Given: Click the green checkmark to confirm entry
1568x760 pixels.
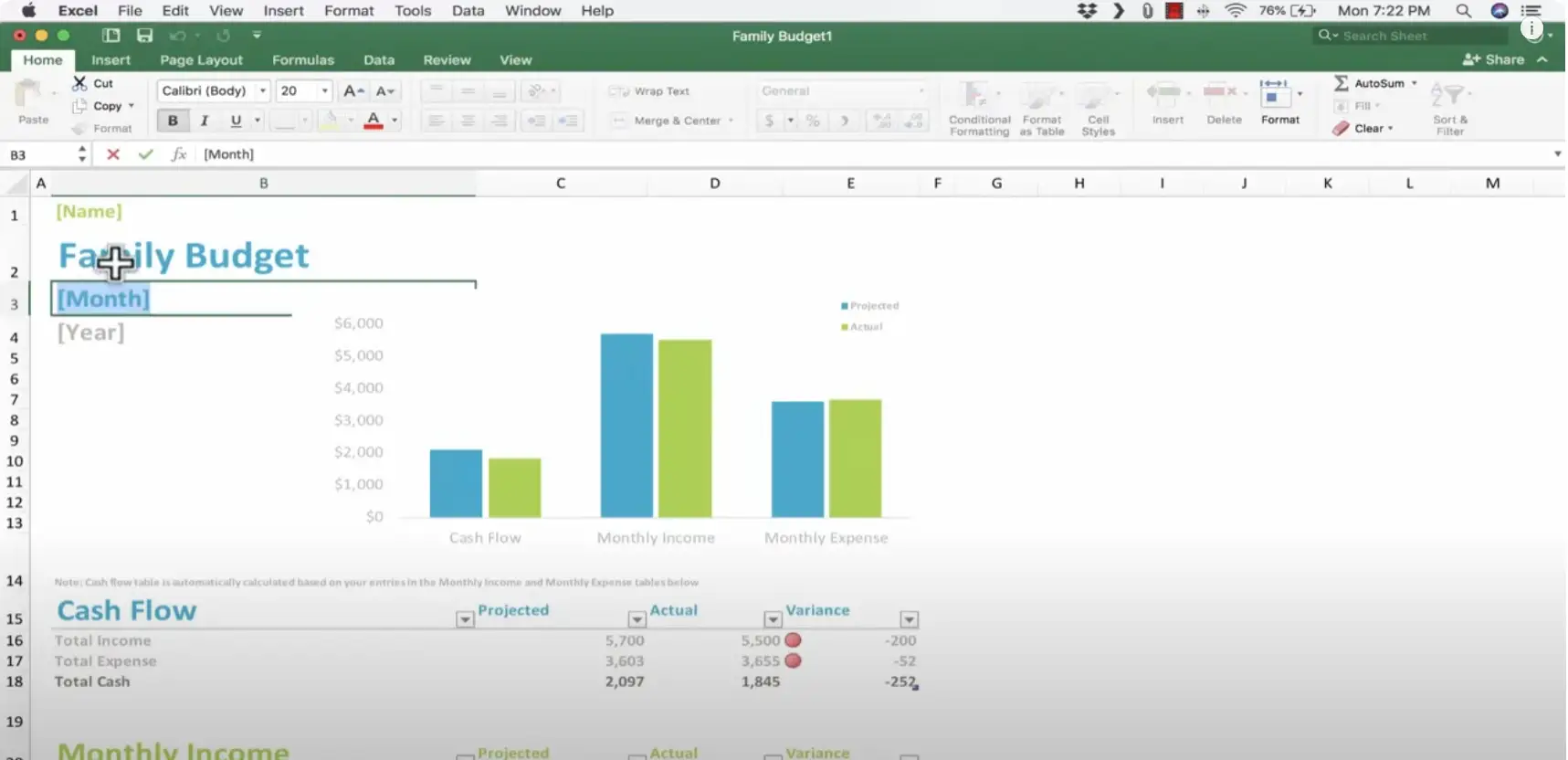Looking at the screenshot, I should 145,154.
